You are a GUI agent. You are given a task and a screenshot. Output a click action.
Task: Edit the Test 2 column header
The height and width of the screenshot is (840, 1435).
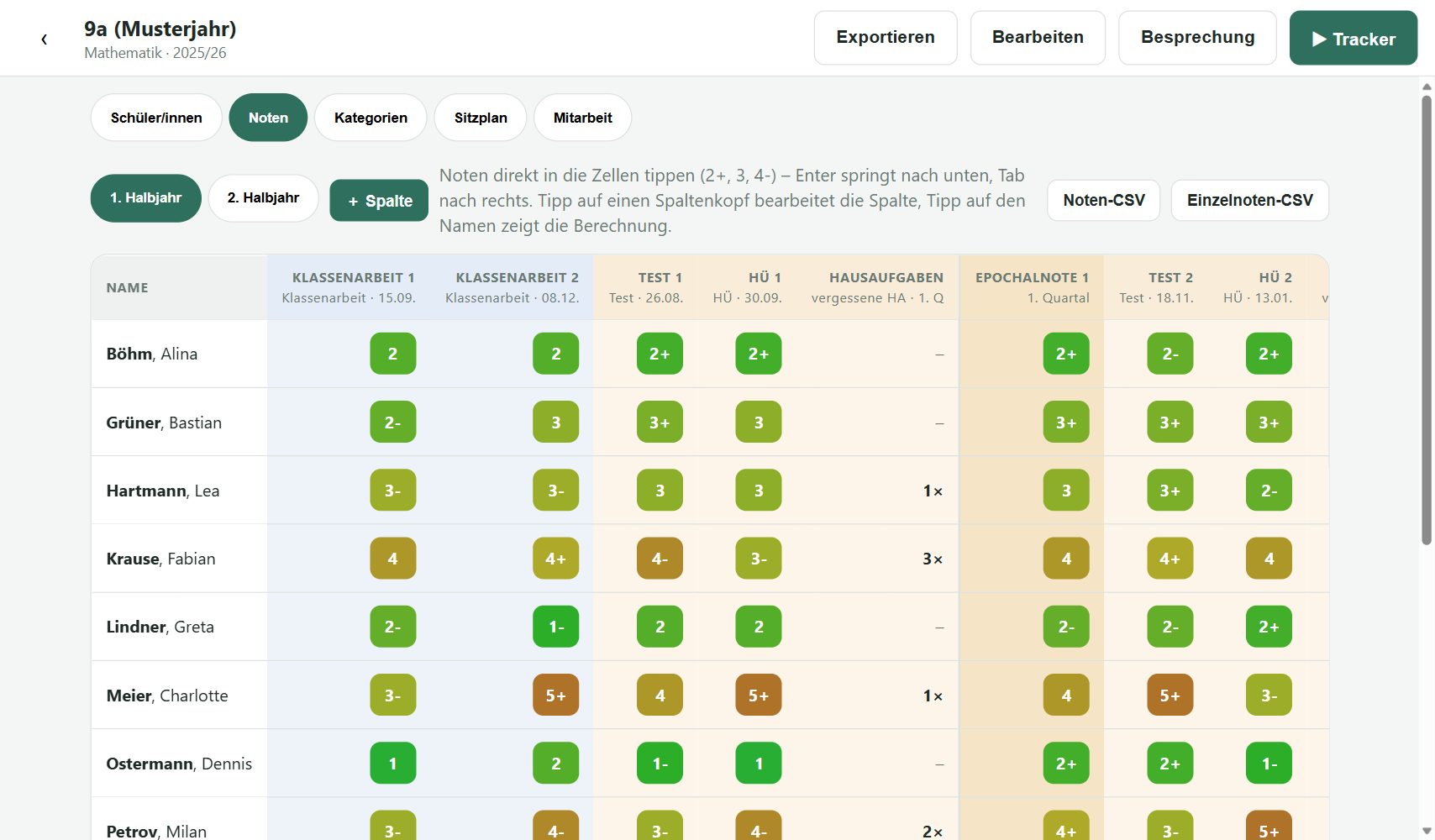(x=1156, y=287)
